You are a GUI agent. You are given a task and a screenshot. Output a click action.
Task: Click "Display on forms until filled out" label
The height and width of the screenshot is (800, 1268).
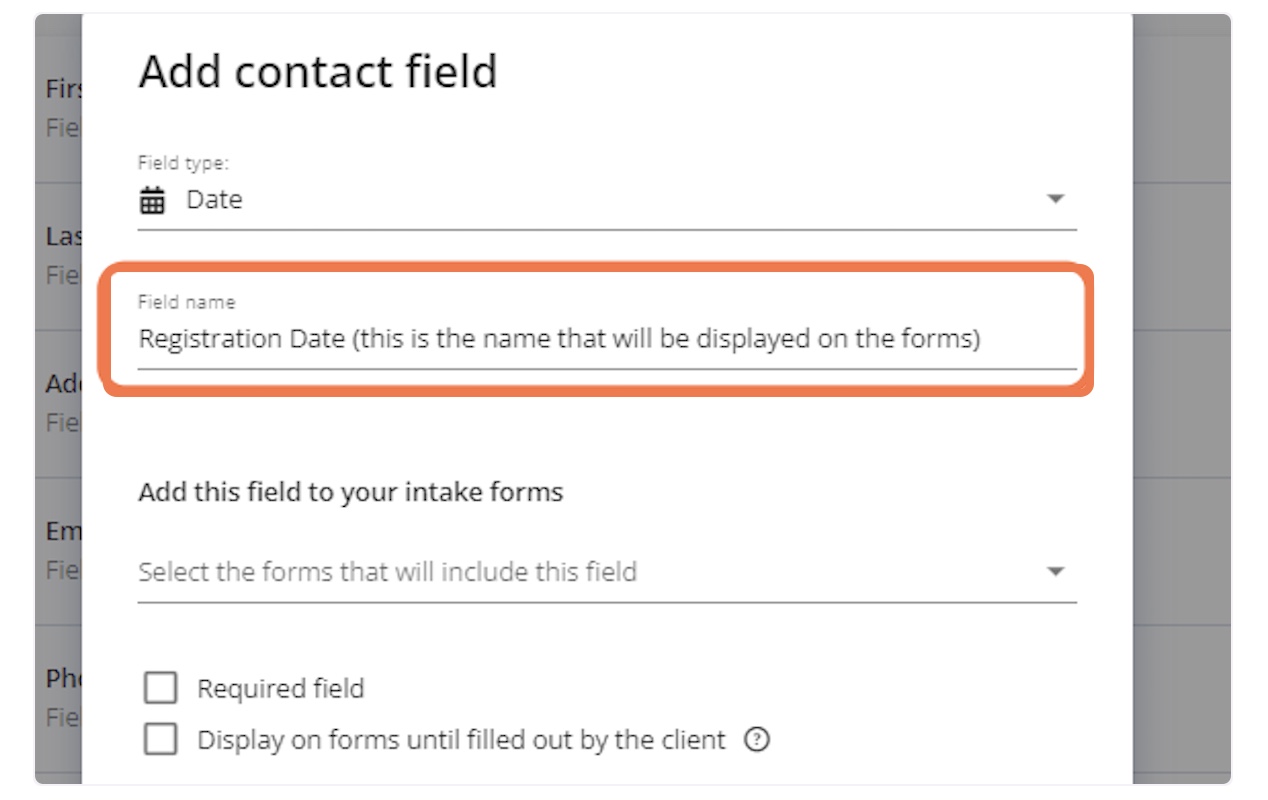click(461, 740)
